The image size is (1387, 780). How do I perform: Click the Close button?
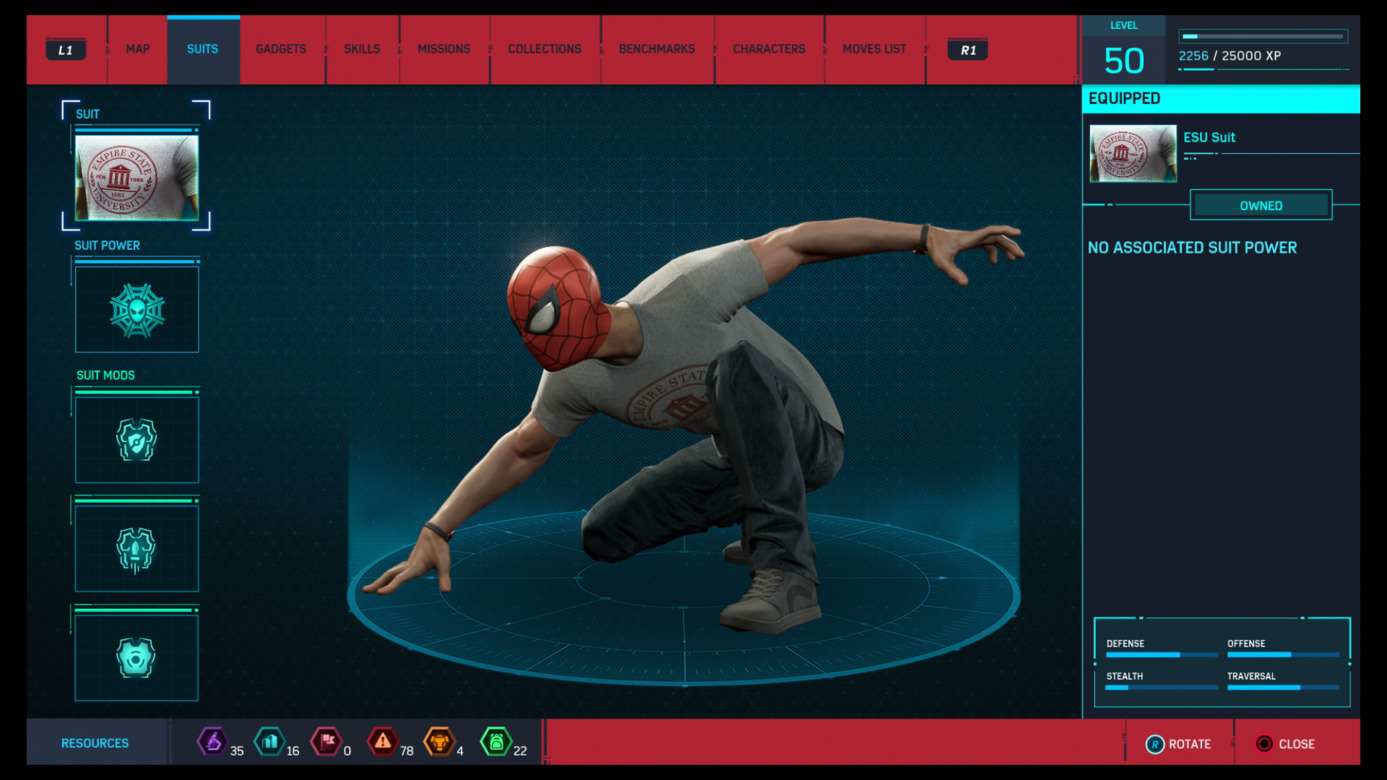pyautogui.click(x=1286, y=744)
